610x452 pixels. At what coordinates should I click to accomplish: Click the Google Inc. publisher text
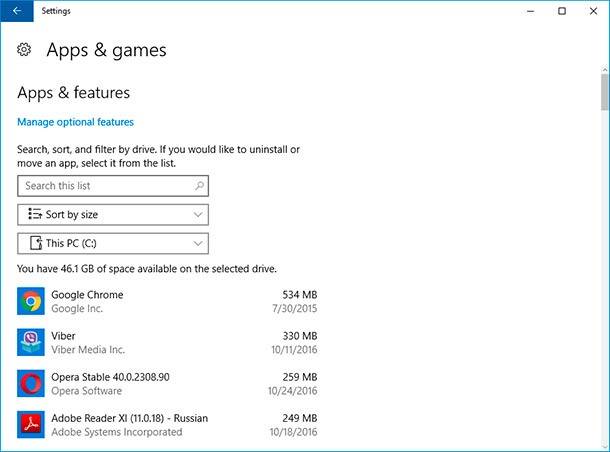(x=77, y=309)
